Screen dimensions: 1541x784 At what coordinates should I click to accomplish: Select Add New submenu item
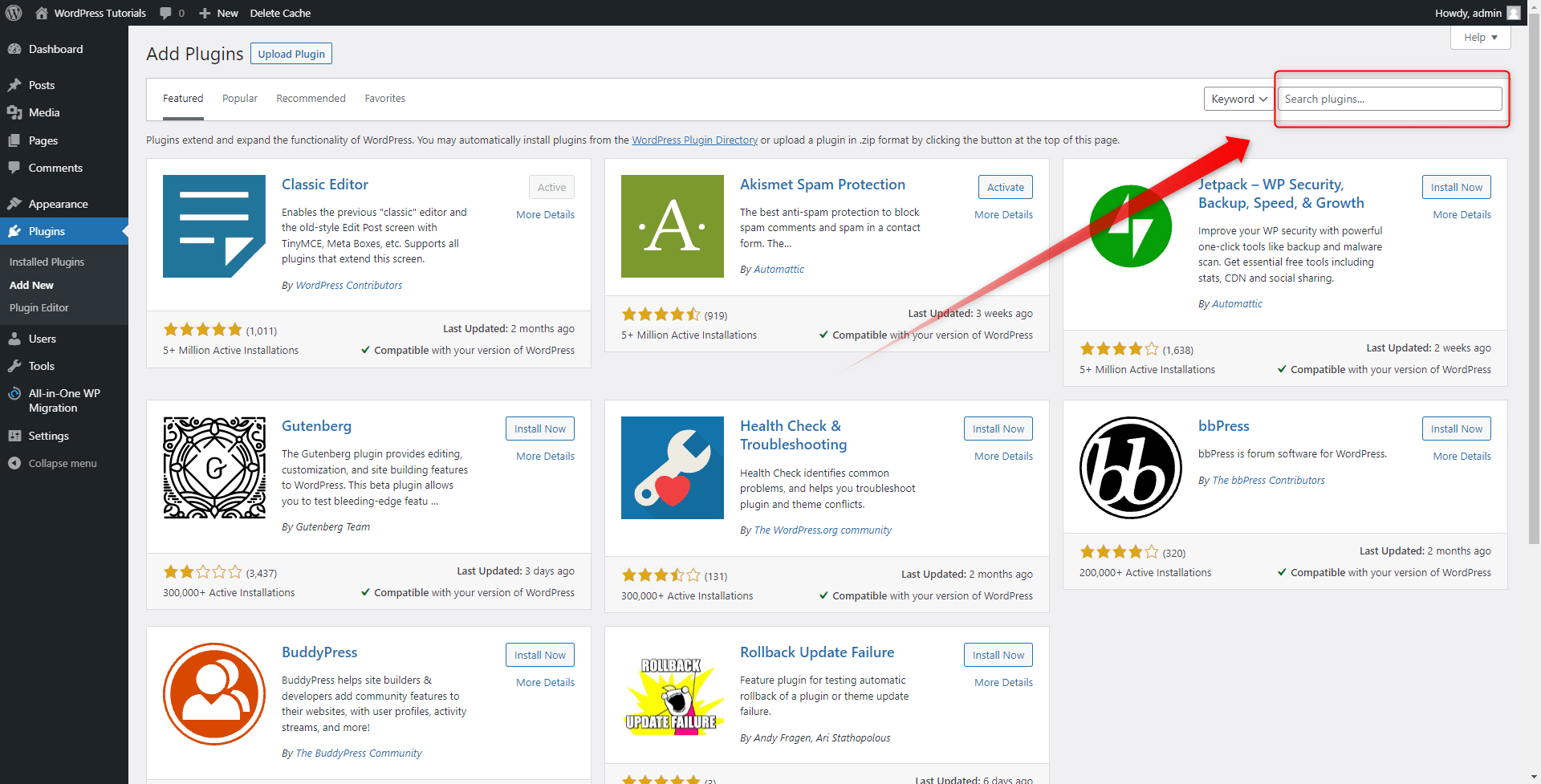(x=31, y=285)
